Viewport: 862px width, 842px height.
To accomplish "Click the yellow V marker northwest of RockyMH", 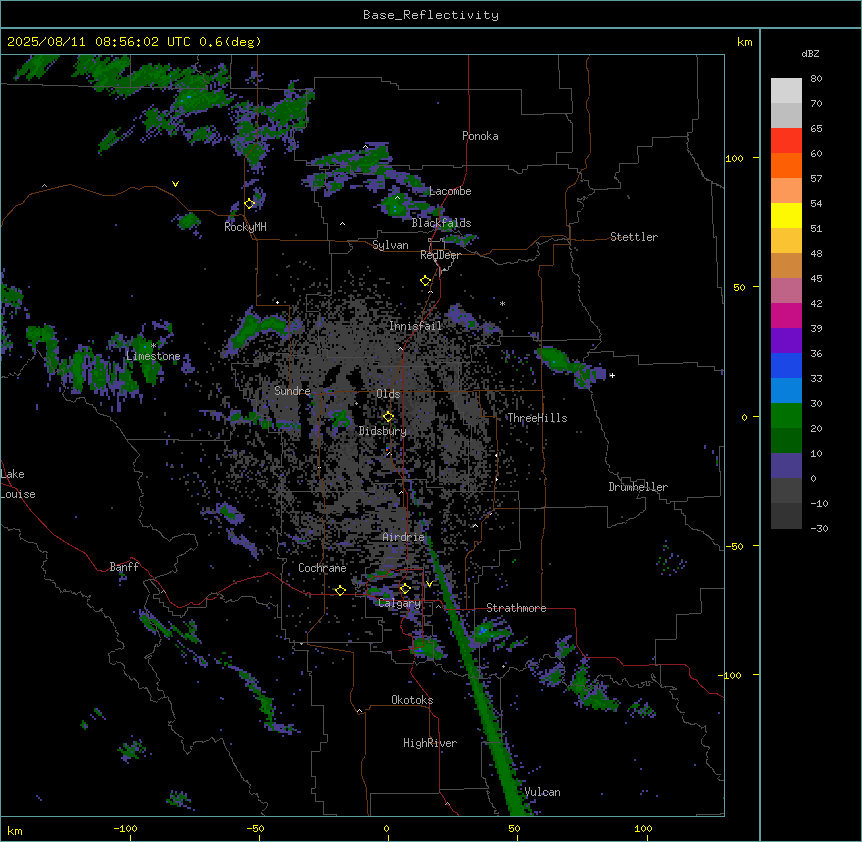I will pos(175,184).
